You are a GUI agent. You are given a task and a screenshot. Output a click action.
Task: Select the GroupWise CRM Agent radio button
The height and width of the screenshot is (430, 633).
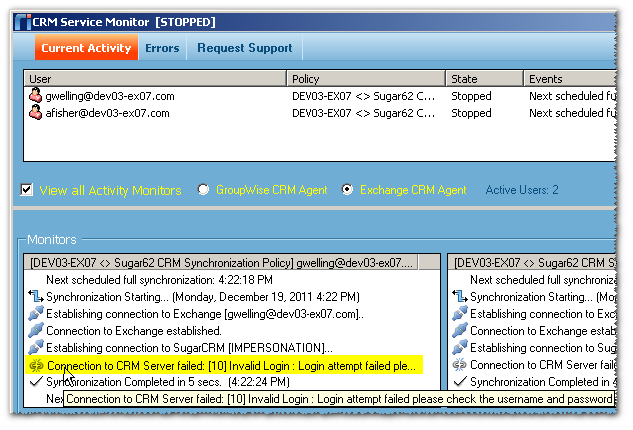(203, 189)
